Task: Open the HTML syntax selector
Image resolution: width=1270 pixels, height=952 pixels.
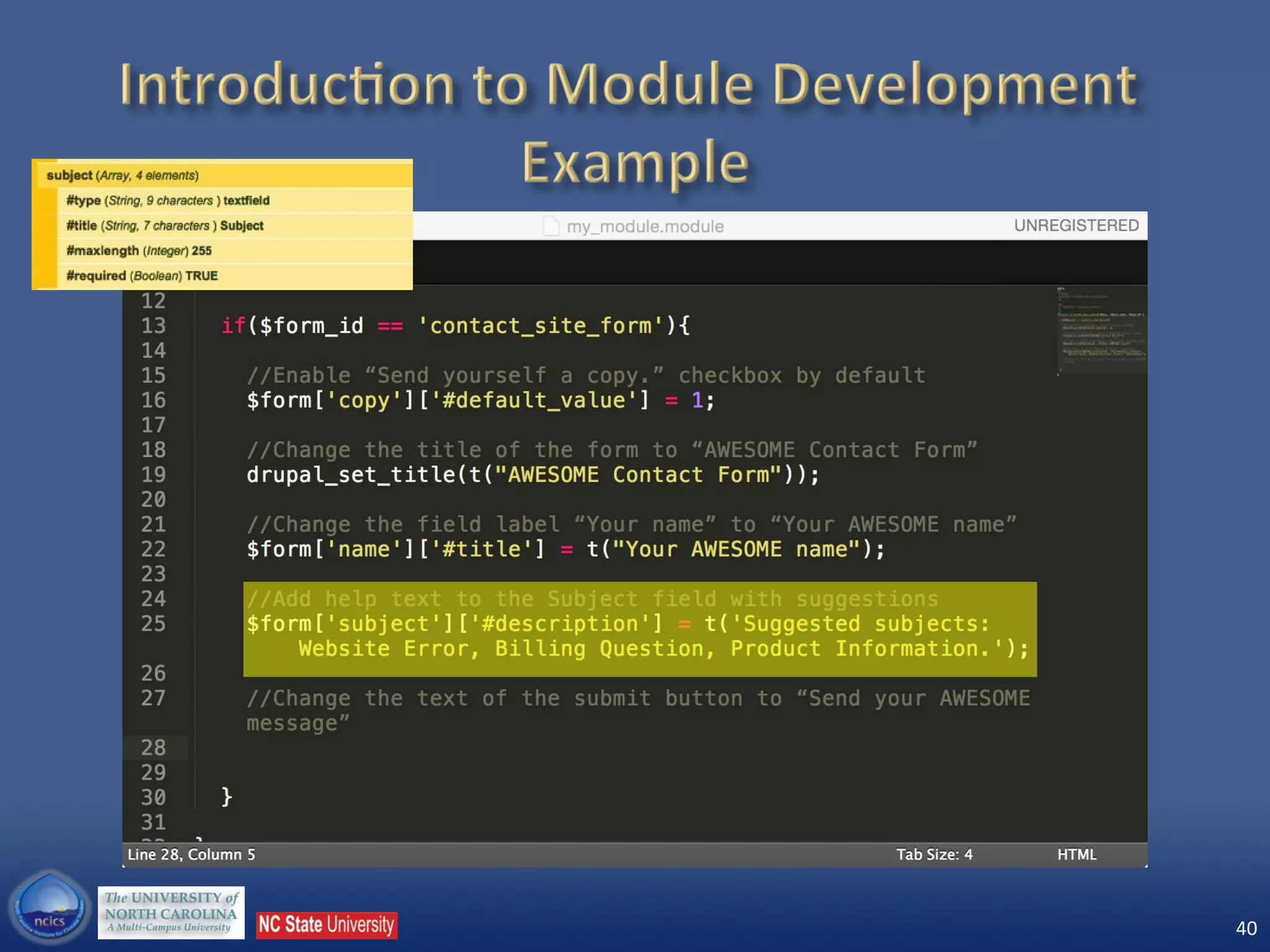Action: pyautogui.click(x=1077, y=855)
